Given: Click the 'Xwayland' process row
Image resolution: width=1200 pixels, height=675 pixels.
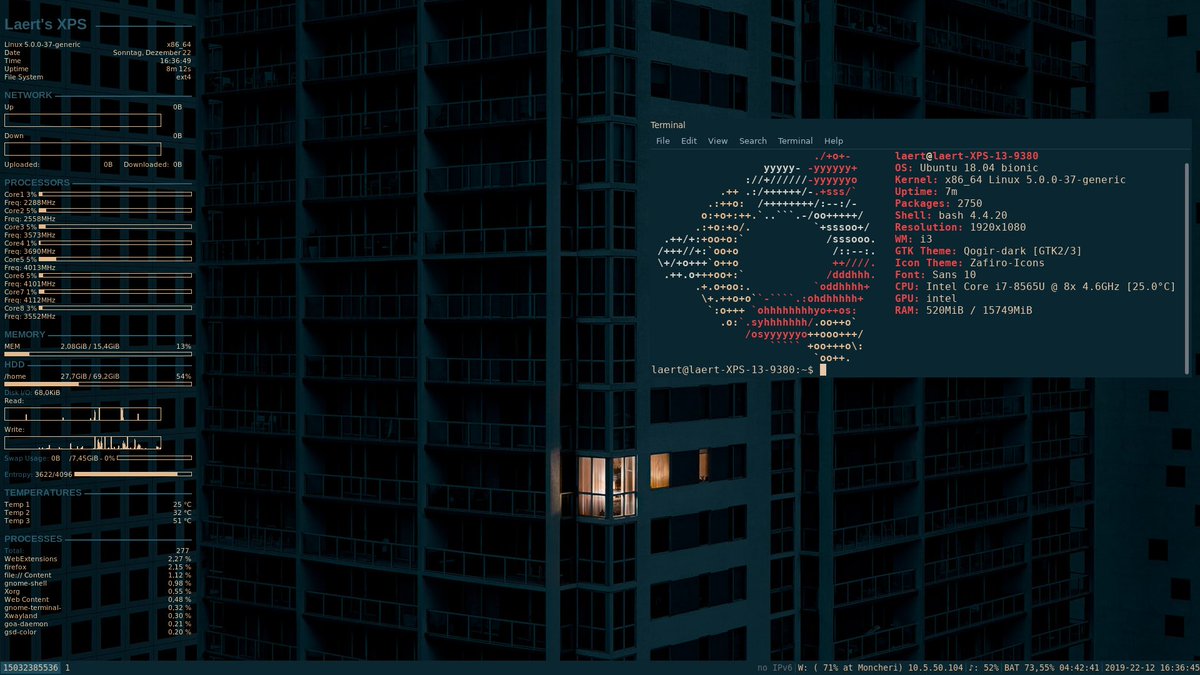Looking at the screenshot, I should (x=98, y=616).
